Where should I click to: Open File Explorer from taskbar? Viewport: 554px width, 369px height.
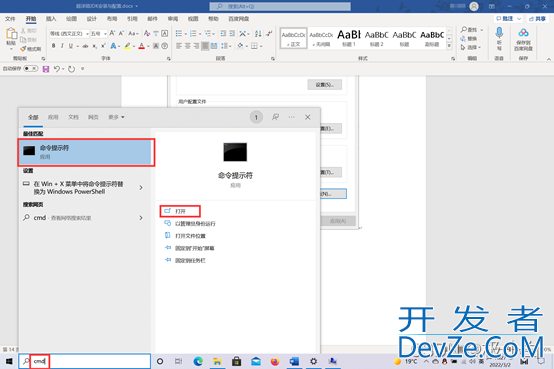[x=217, y=361]
